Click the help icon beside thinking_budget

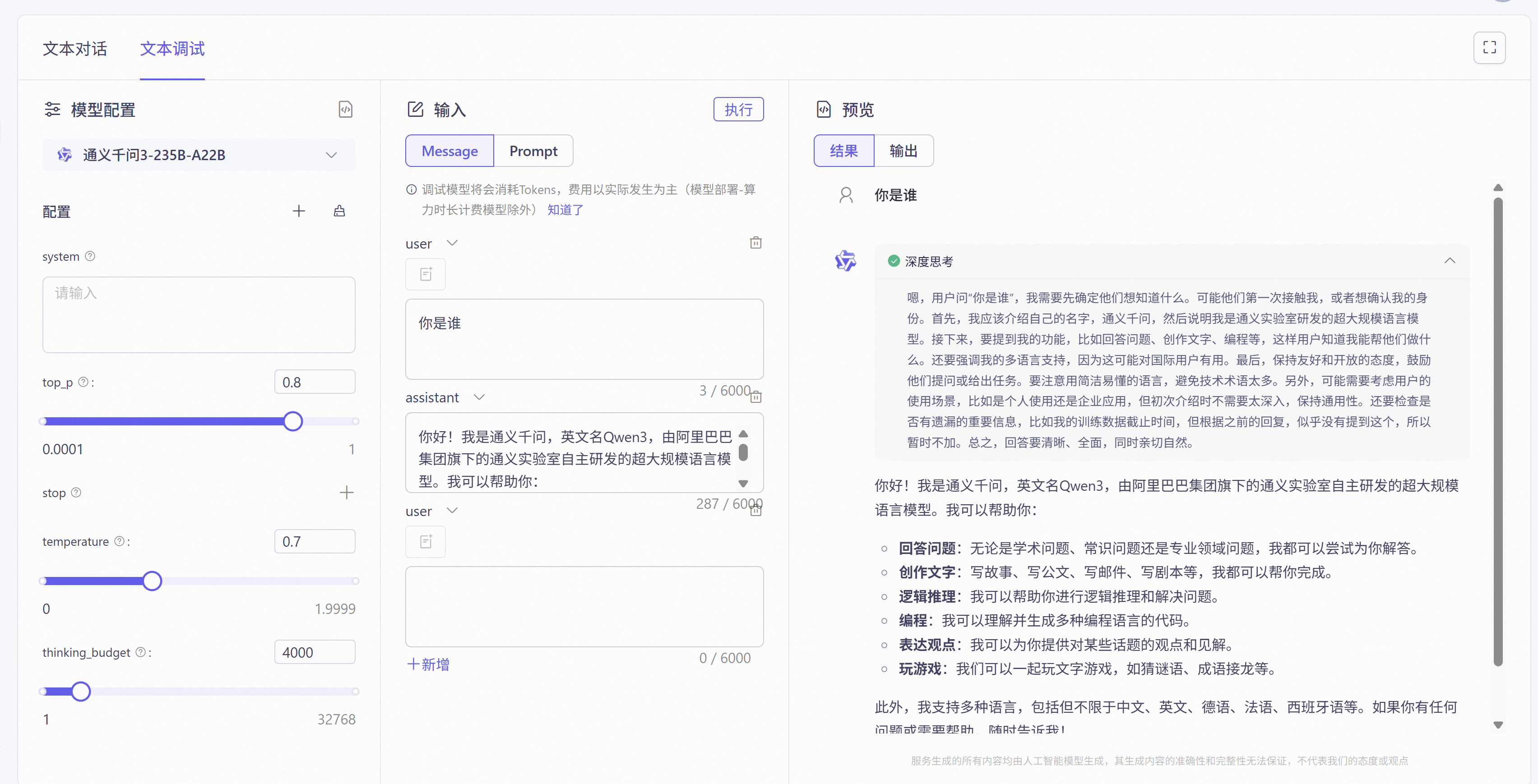point(140,652)
